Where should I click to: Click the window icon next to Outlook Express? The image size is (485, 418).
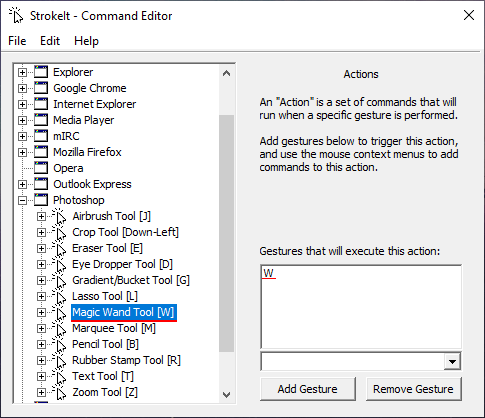point(41,184)
